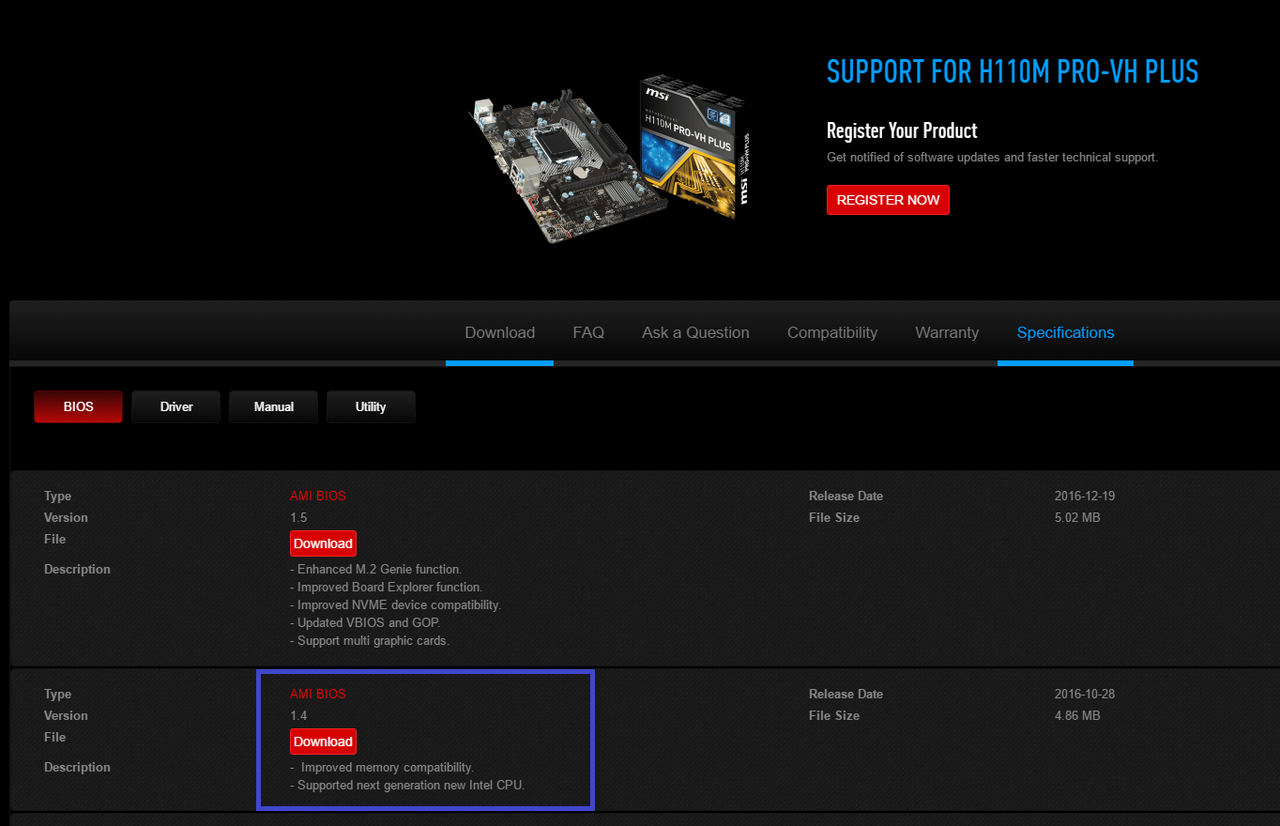Click the Get notified of software updates text
Screen dimensions: 1280x826
click(x=992, y=157)
